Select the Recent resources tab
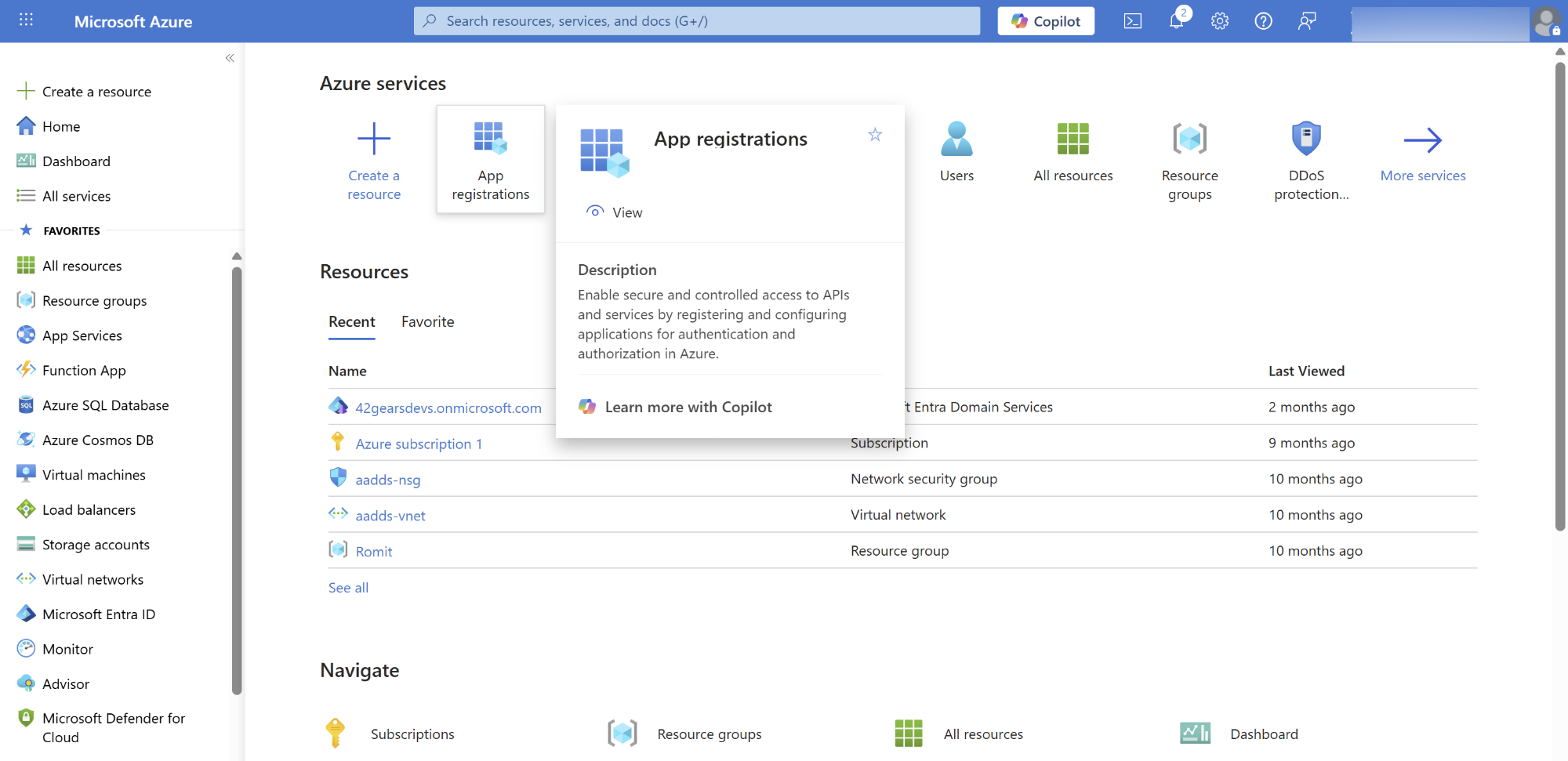1568x761 pixels. 351,321
